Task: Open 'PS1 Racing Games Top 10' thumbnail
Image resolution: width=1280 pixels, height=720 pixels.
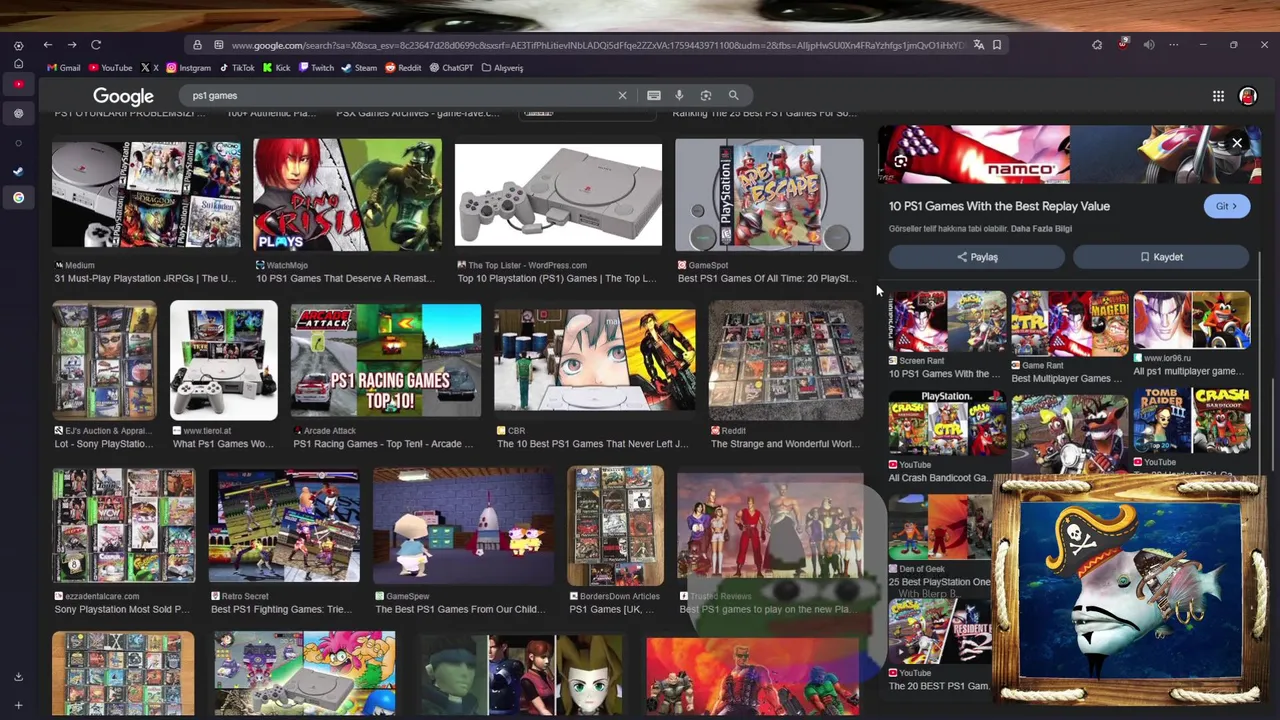Action: [x=385, y=361]
